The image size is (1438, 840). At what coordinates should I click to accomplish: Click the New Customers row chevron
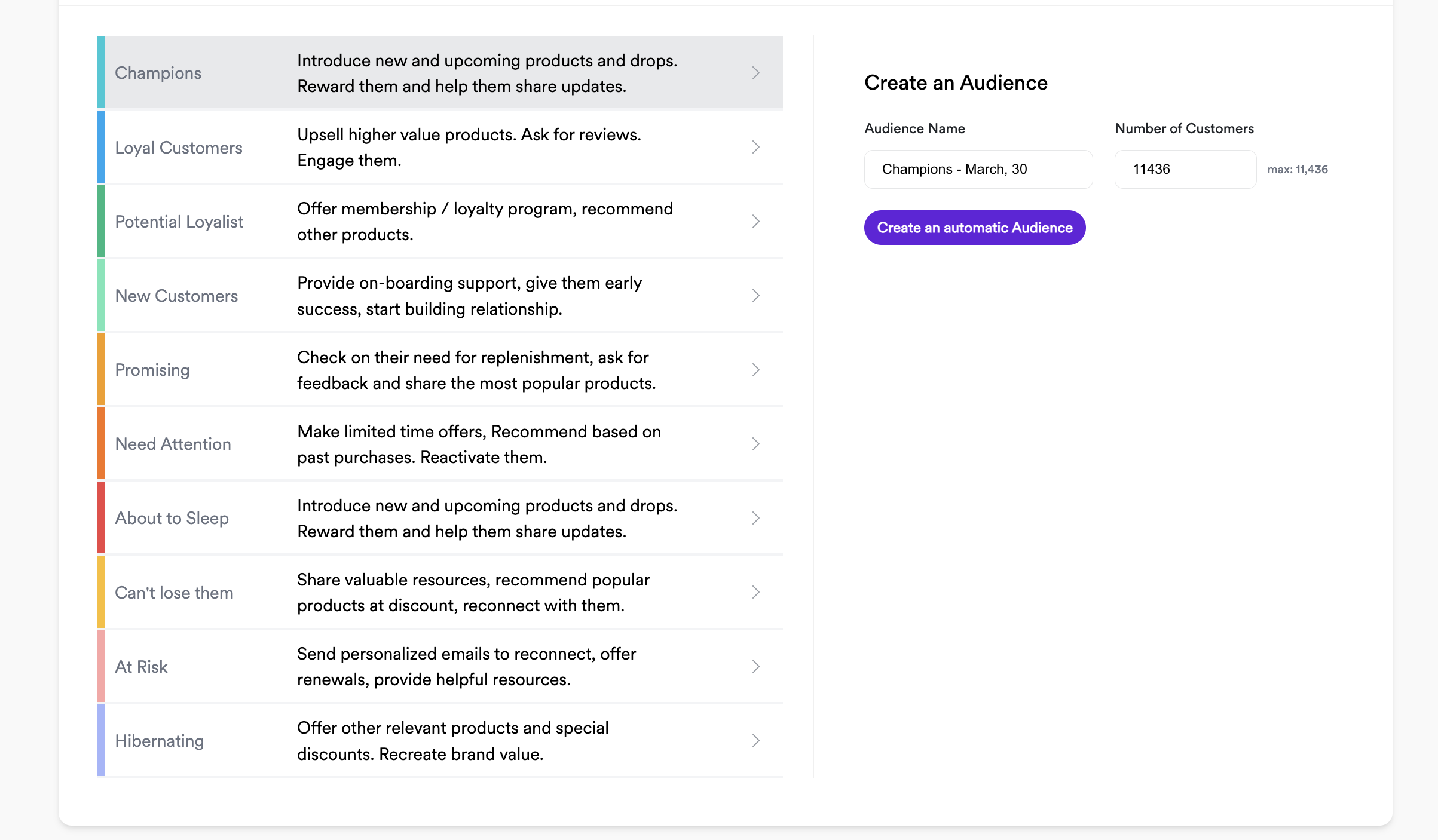click(x=755, y=296)
